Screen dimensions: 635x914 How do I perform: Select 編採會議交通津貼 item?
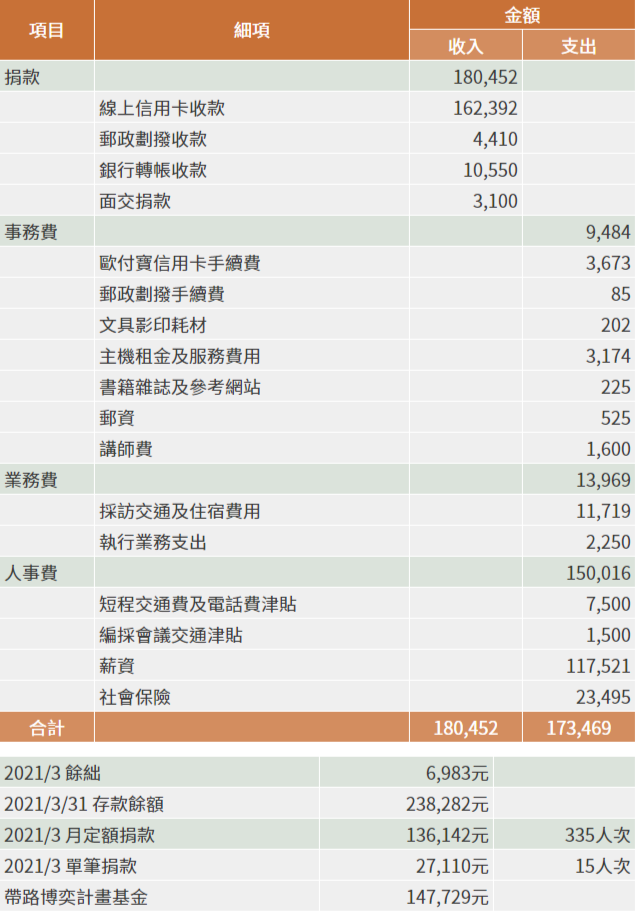click(171, 635)
